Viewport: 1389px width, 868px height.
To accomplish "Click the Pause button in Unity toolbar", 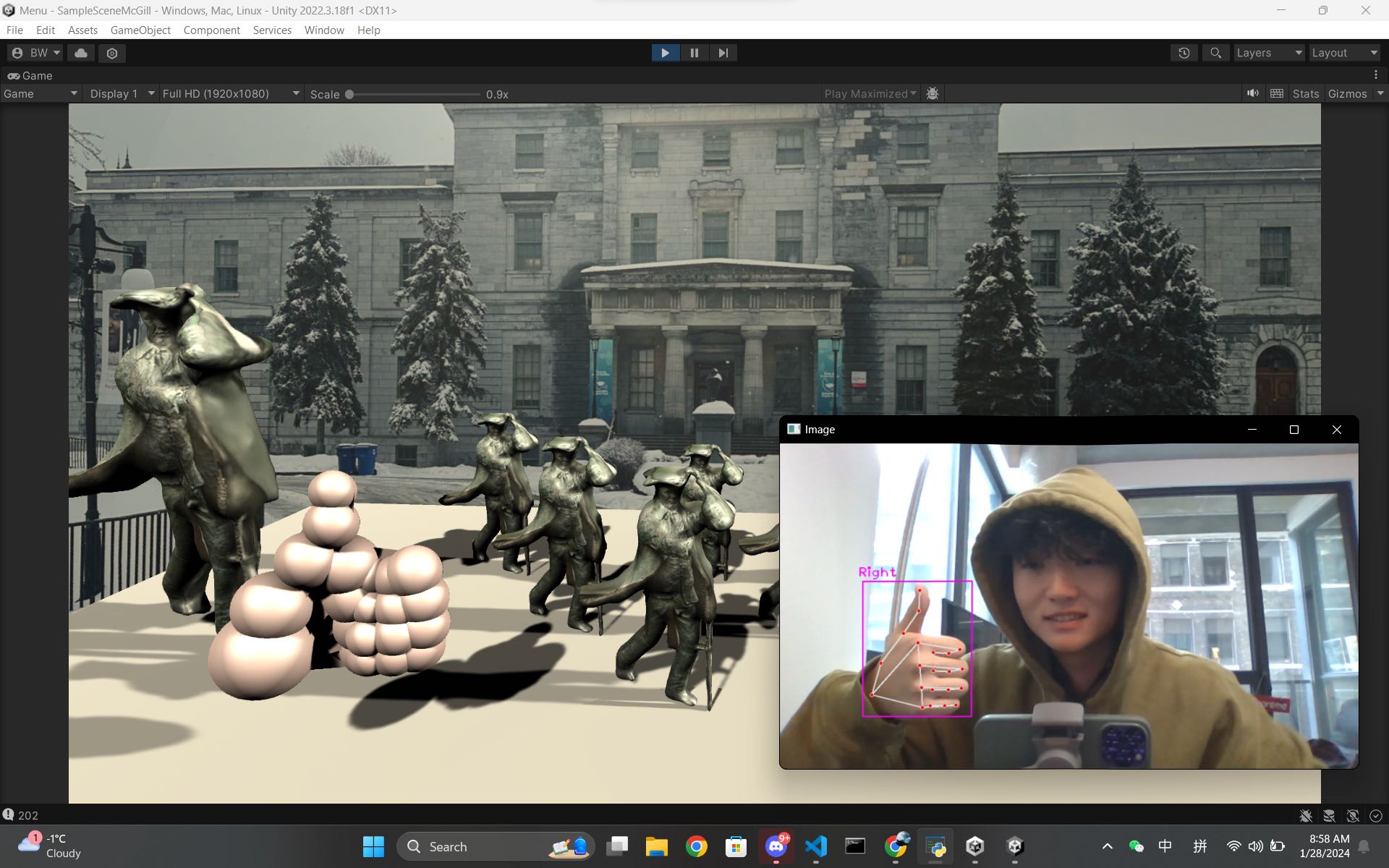I will click(x=694, y=53).
